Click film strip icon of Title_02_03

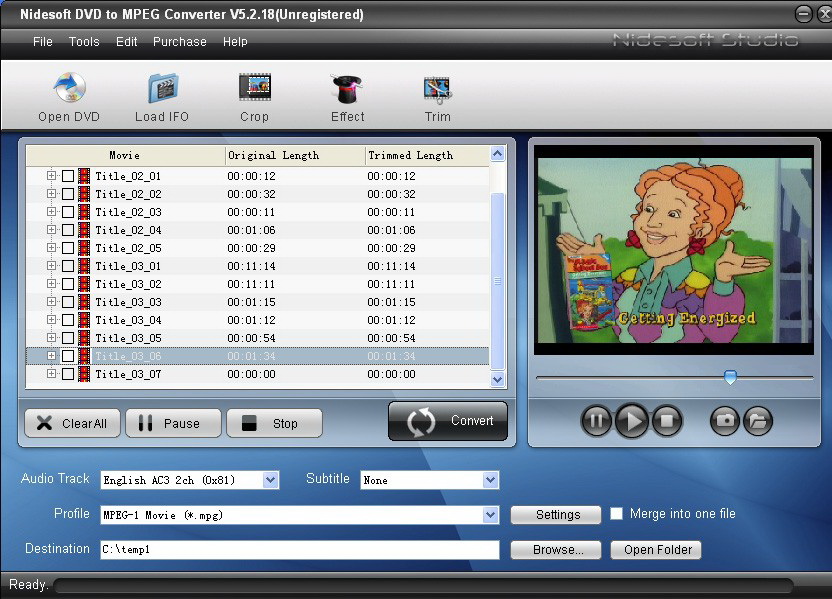(84, 212)
